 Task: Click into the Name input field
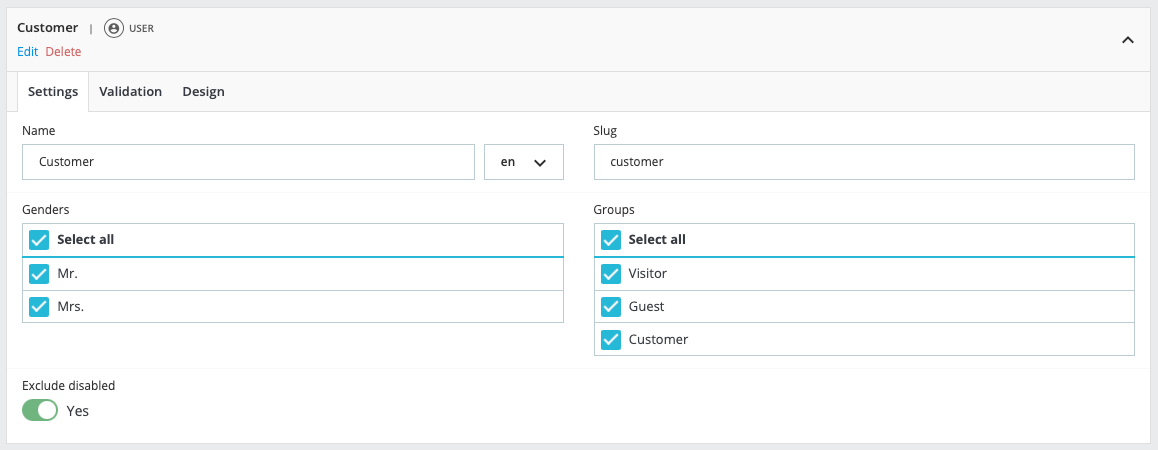coord(248,162)
